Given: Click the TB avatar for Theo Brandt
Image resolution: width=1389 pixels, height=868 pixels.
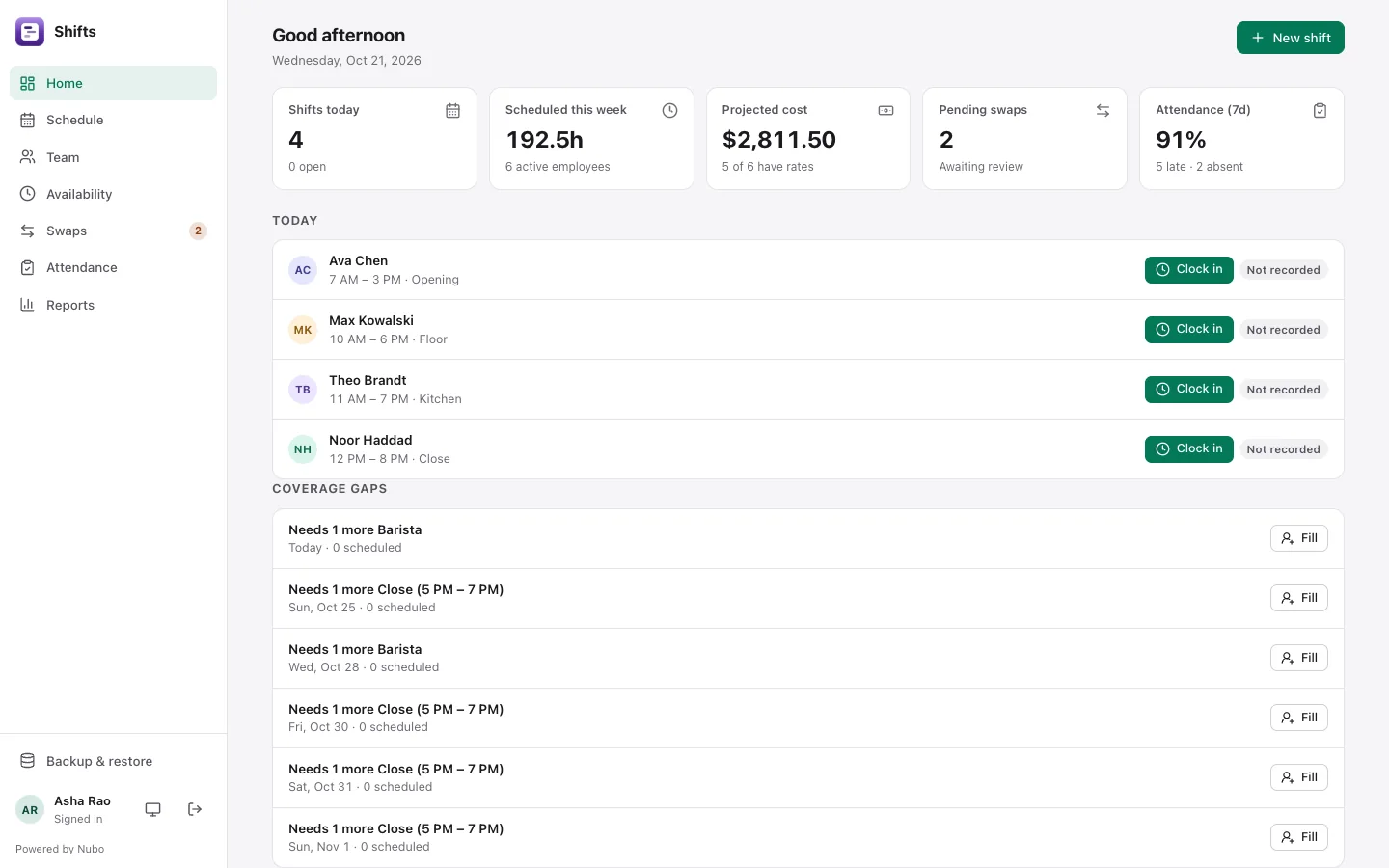Looking at the screenshot, I should pyautogui.click(x=303, y=390).
